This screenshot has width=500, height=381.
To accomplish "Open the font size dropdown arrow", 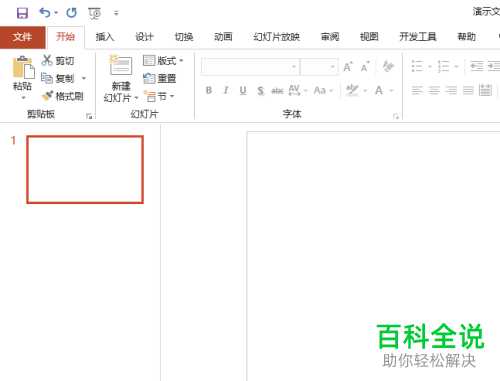I will coord(333,67).
